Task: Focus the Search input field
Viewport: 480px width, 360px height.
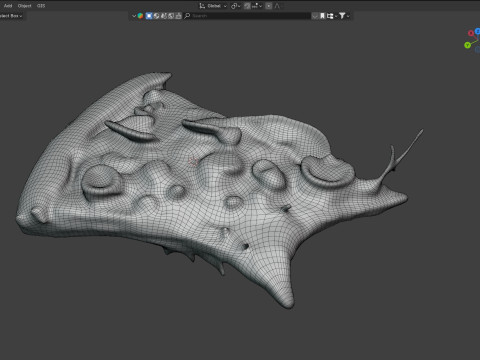Action: pyautogui.click(x=250, y=16)
